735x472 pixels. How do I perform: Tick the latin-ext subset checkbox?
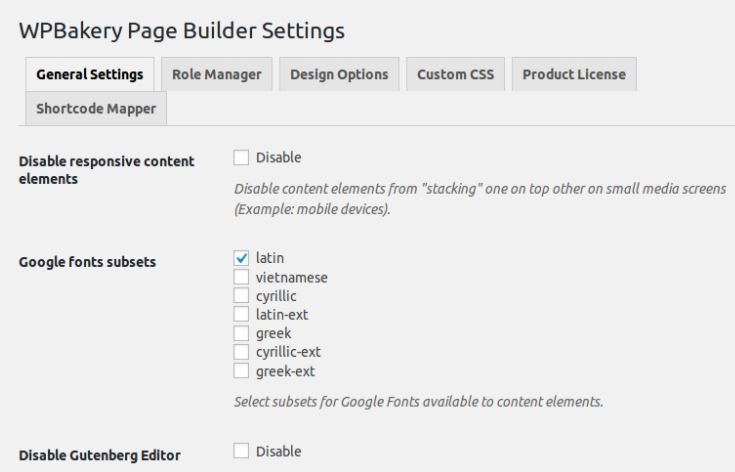tap(241, 314)
